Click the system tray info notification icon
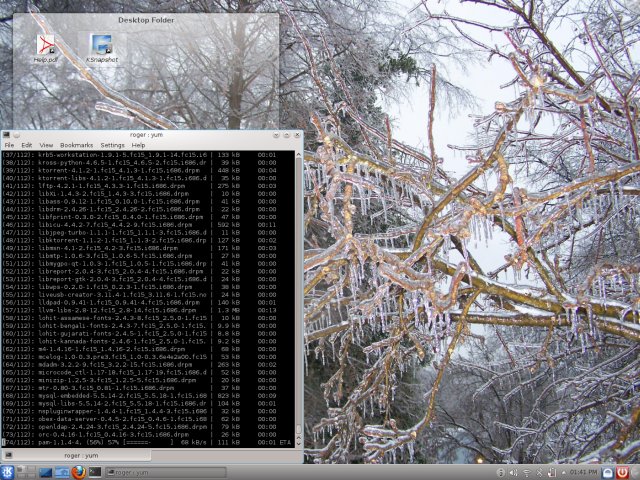Screen dimensions: 640x480 coord(500,473)
